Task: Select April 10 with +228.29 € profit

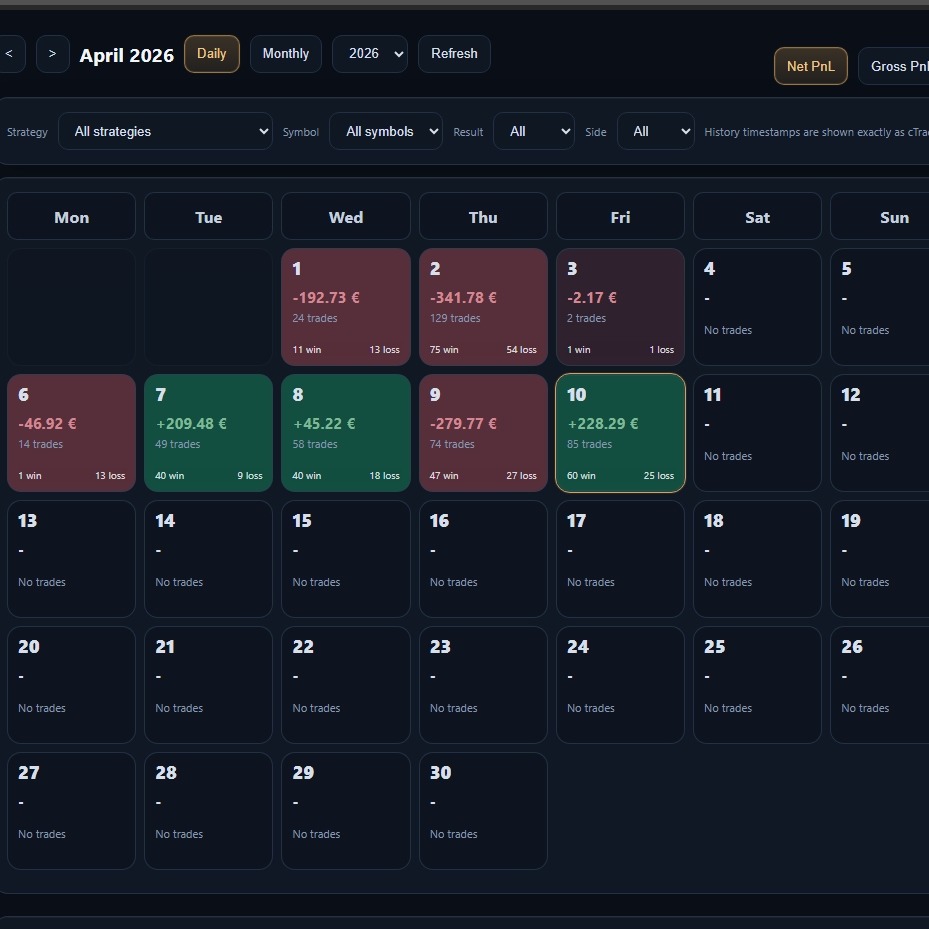Action: (x=620, y=433)
